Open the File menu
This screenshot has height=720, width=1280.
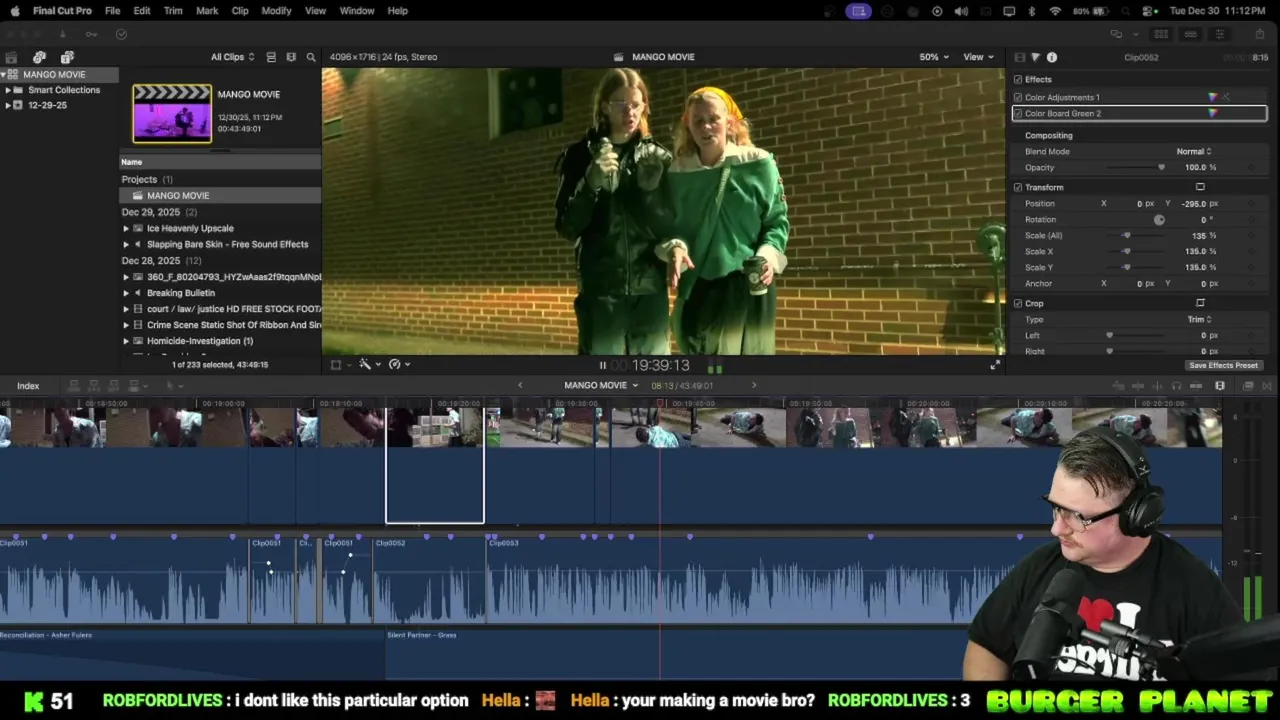coord(112,11)
